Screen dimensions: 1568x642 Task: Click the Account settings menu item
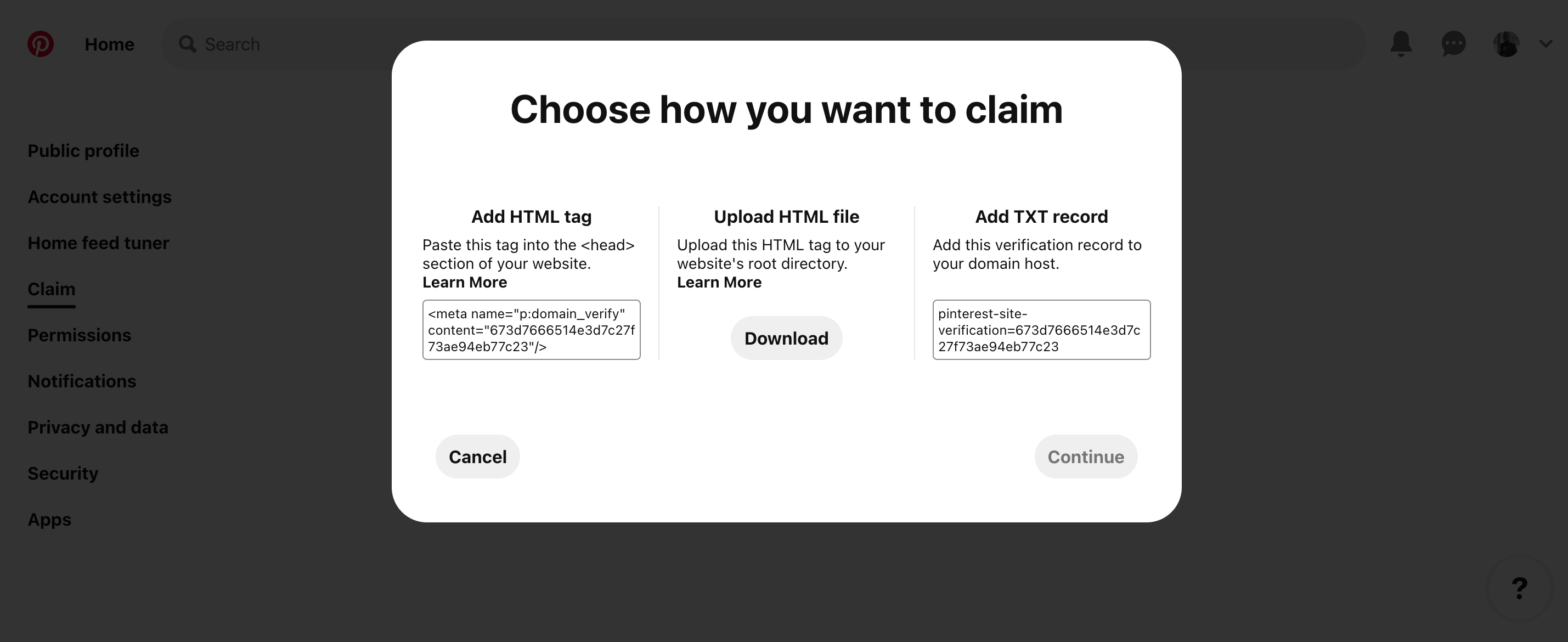click(100, 196)
